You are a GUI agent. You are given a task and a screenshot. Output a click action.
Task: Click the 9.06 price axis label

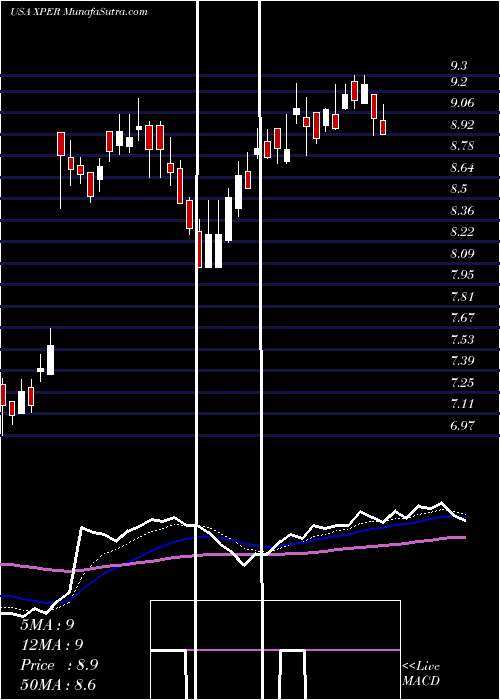click(462, 103)
